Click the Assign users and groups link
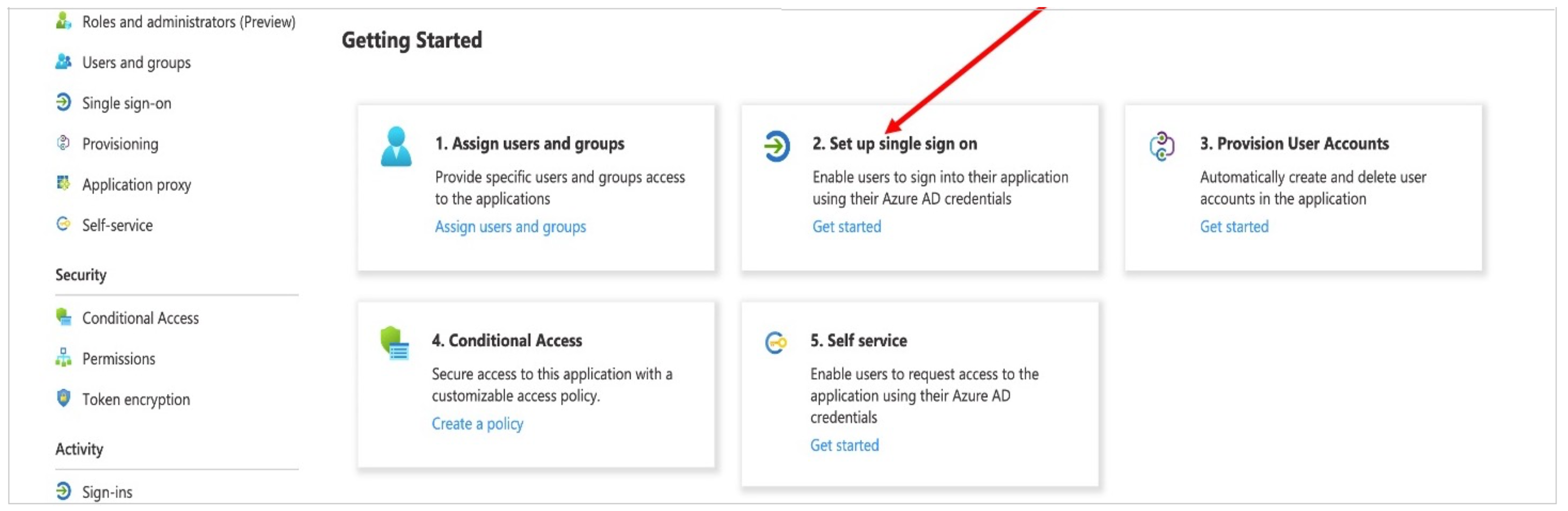Viewport: 1568px width, 511px height. [510, 227]
